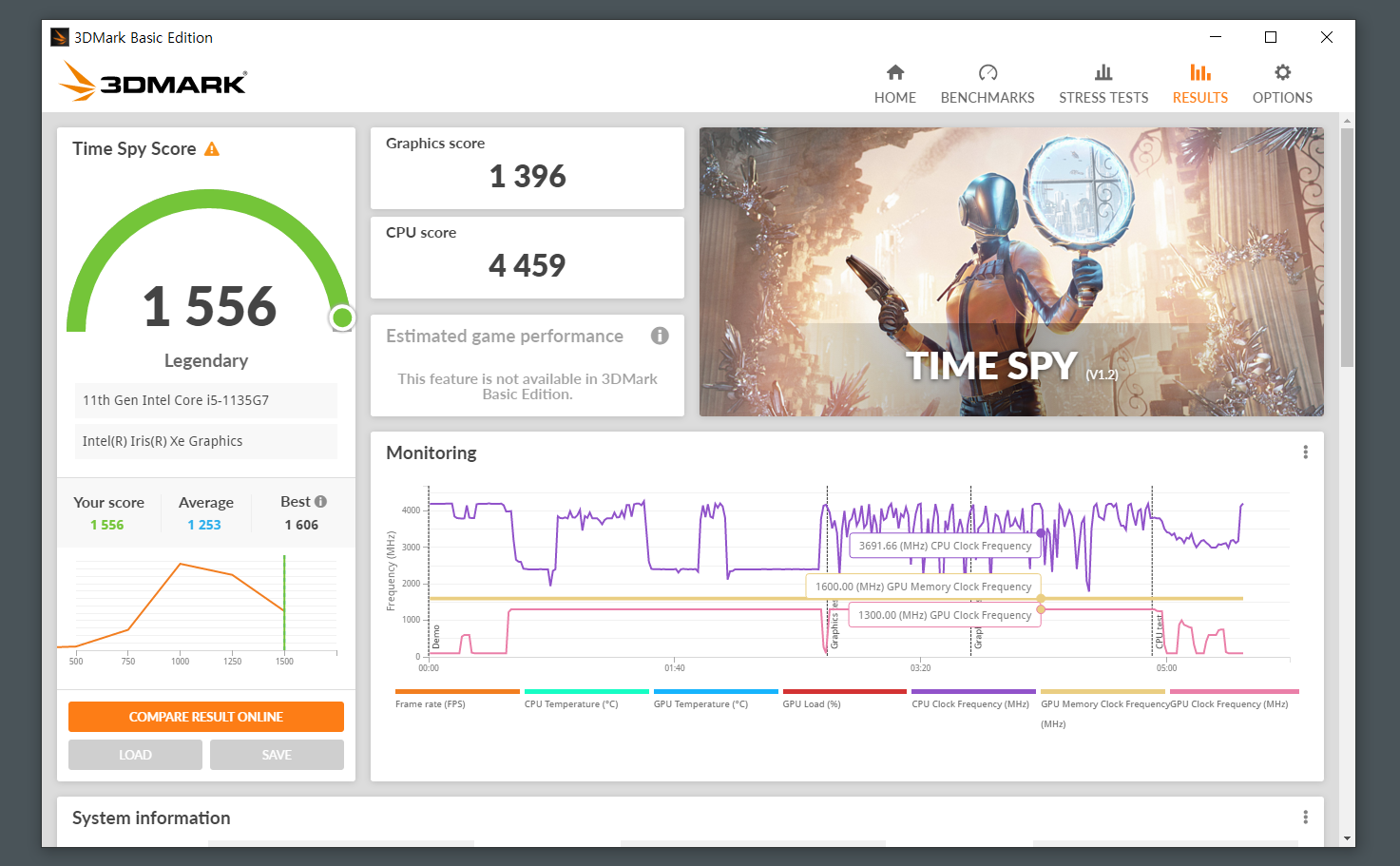1400x866 pixels.
Task: Click the 3DMark logo
Action: (153, 82)
